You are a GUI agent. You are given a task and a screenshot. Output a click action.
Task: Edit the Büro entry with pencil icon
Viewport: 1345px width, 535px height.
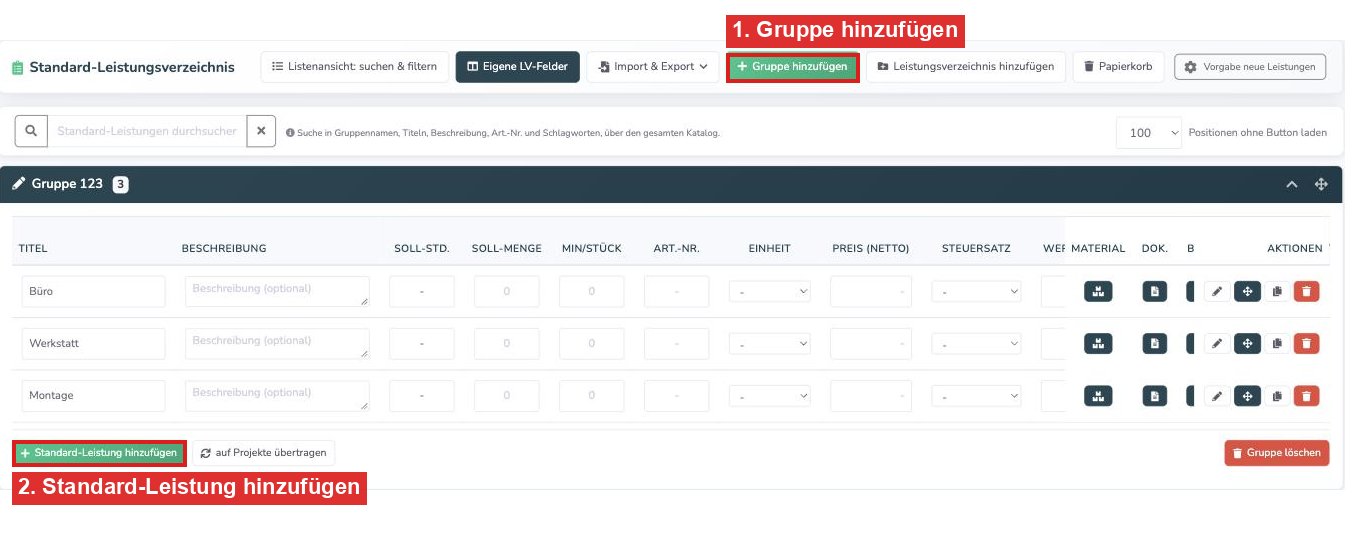(1217, 291)
